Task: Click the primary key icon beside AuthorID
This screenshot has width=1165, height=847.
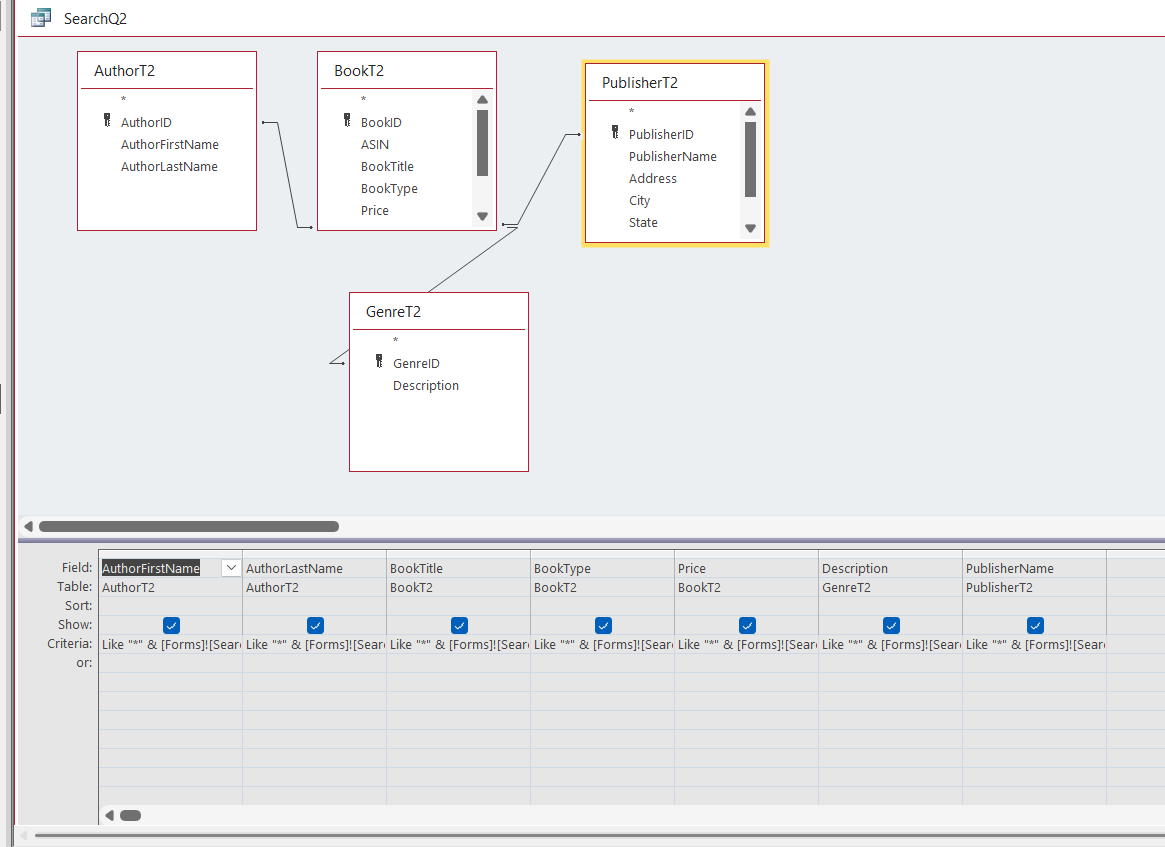Action: 107,121
